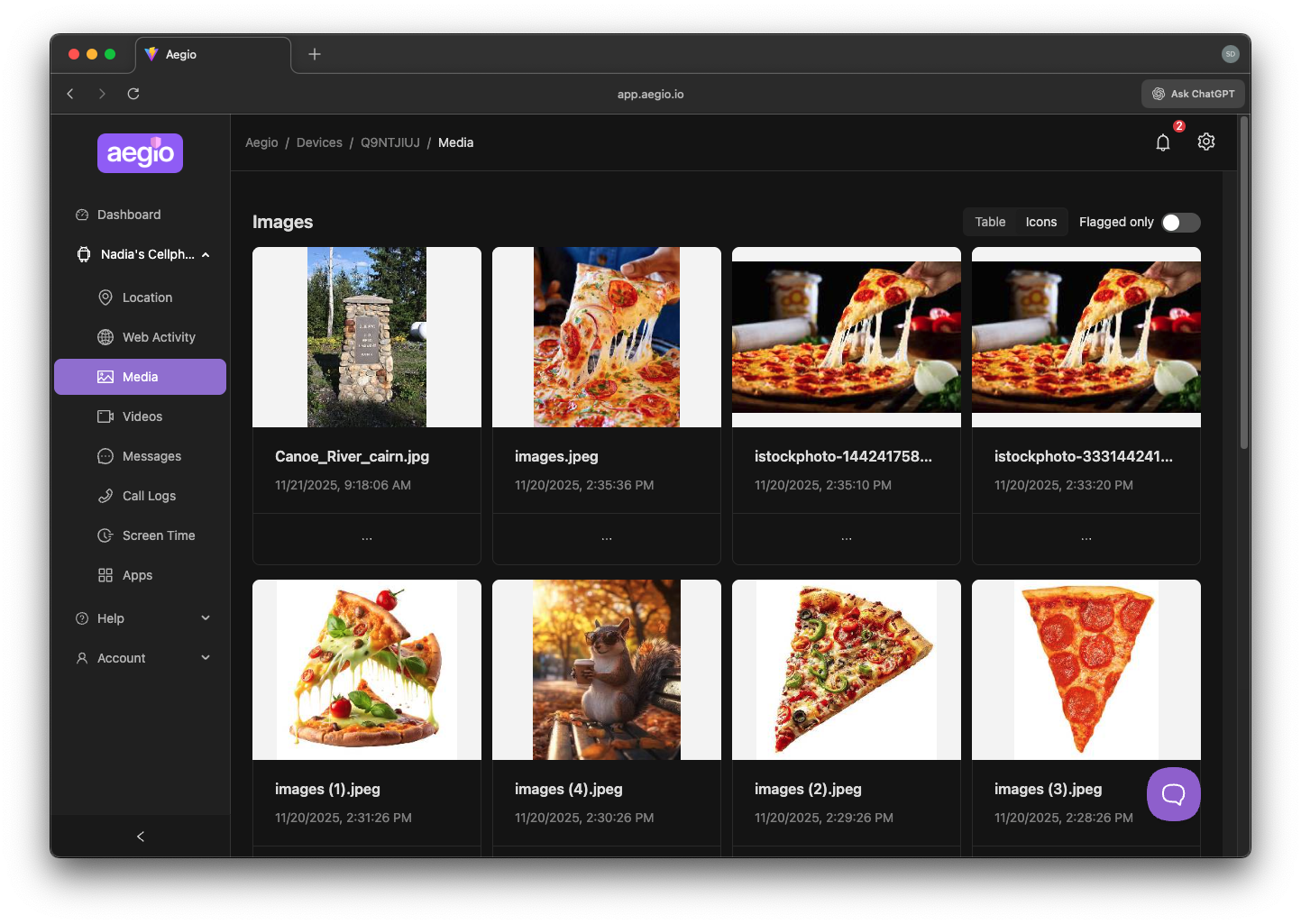Image resolution: width=1301 pixels, height=924 pixels.
Task: Open Call Logs
Action: pos(148,496)
